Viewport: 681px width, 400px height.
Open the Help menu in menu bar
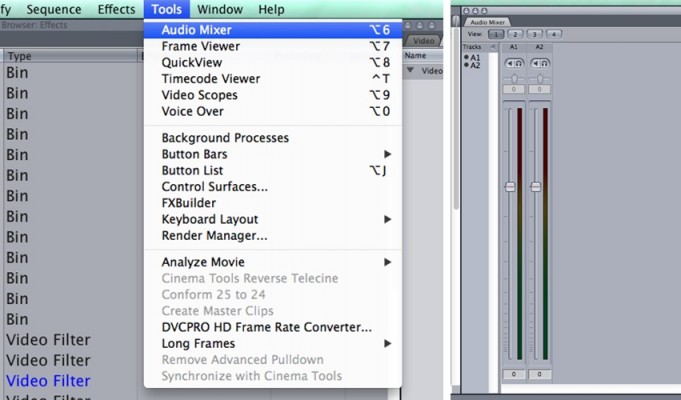pos(271,9)
